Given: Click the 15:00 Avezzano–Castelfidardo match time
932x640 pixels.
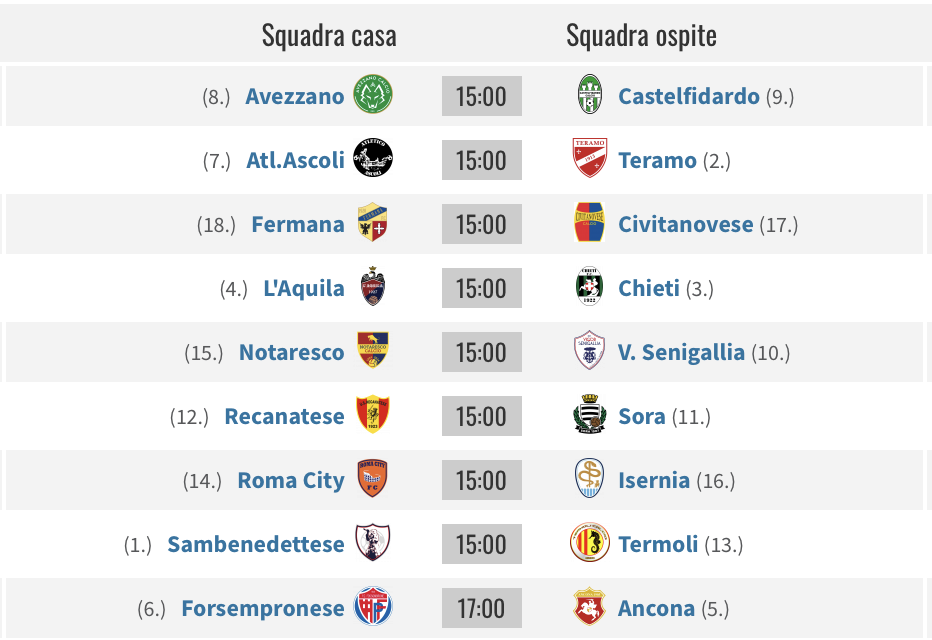Looking at the screenshot, I should (x=481, y=96).
